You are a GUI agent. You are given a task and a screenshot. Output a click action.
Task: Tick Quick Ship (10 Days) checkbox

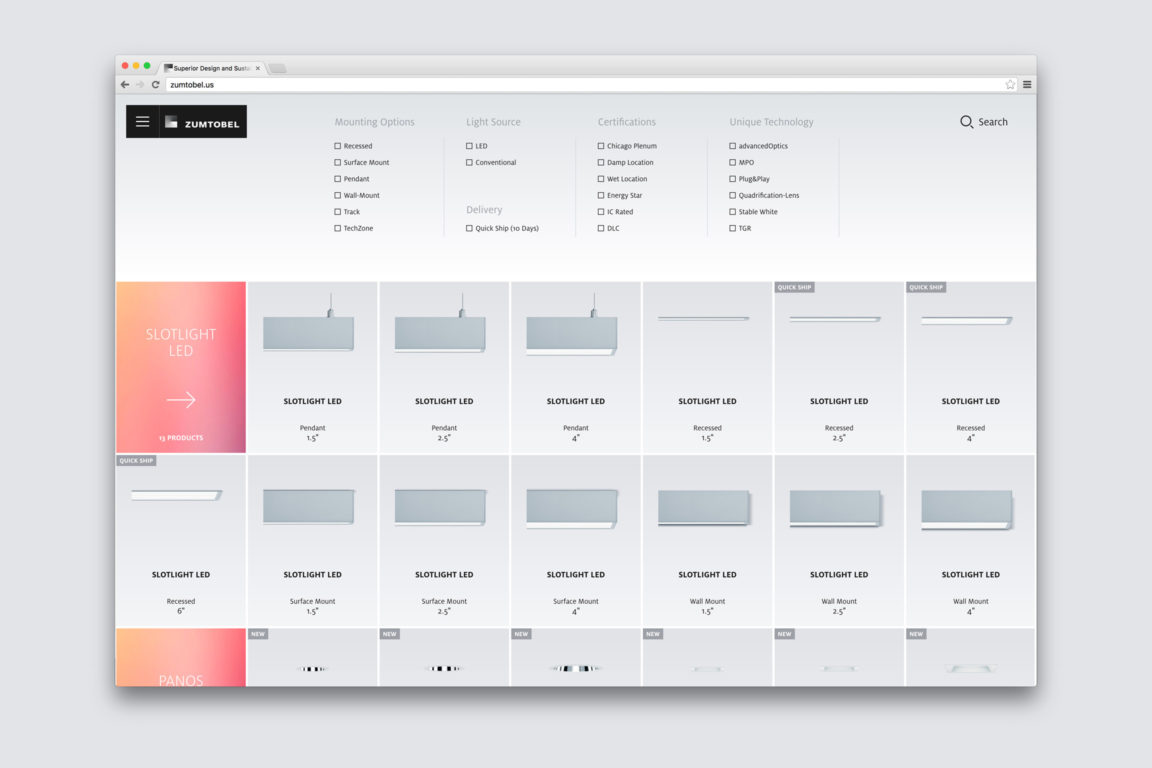click(x=469, y=229)
